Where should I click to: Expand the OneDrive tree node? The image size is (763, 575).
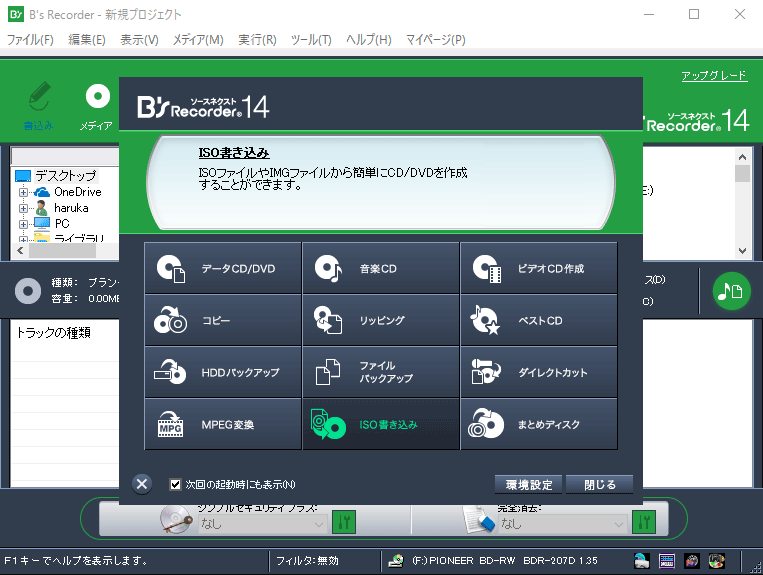(23, 192)
